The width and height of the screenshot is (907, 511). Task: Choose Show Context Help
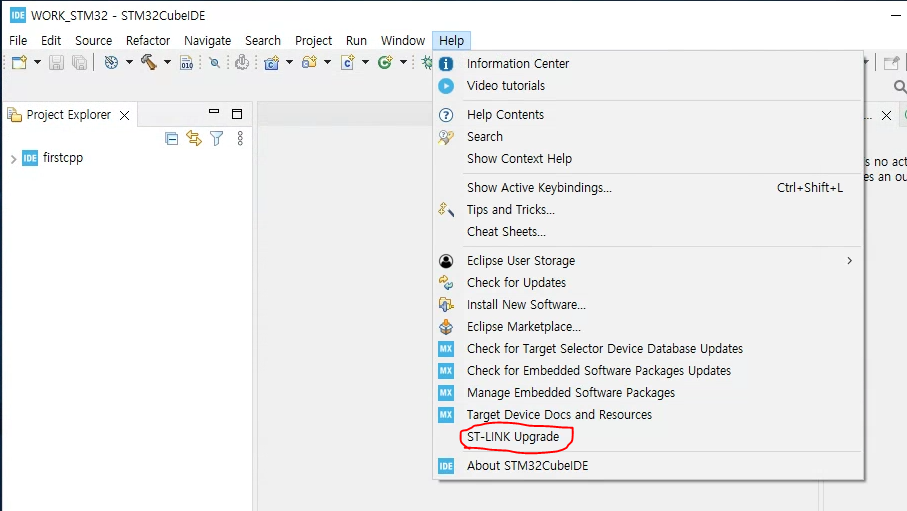[648, 159]
